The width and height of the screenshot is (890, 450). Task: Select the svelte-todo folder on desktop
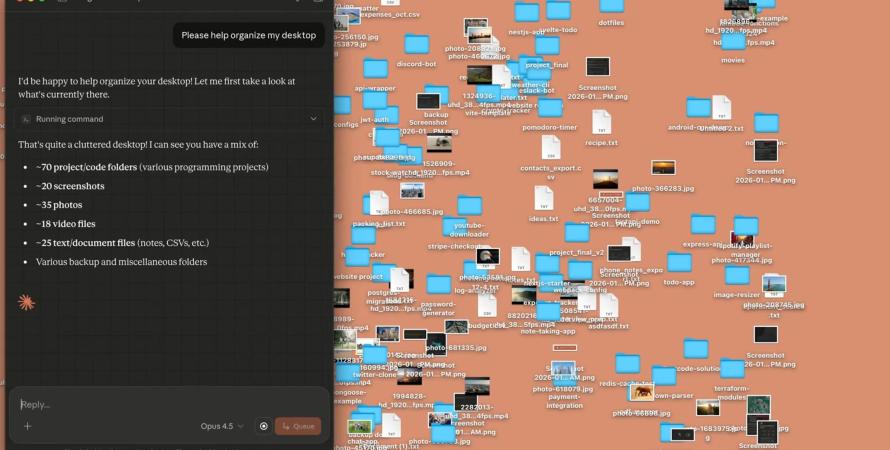[x=559, y=10]
